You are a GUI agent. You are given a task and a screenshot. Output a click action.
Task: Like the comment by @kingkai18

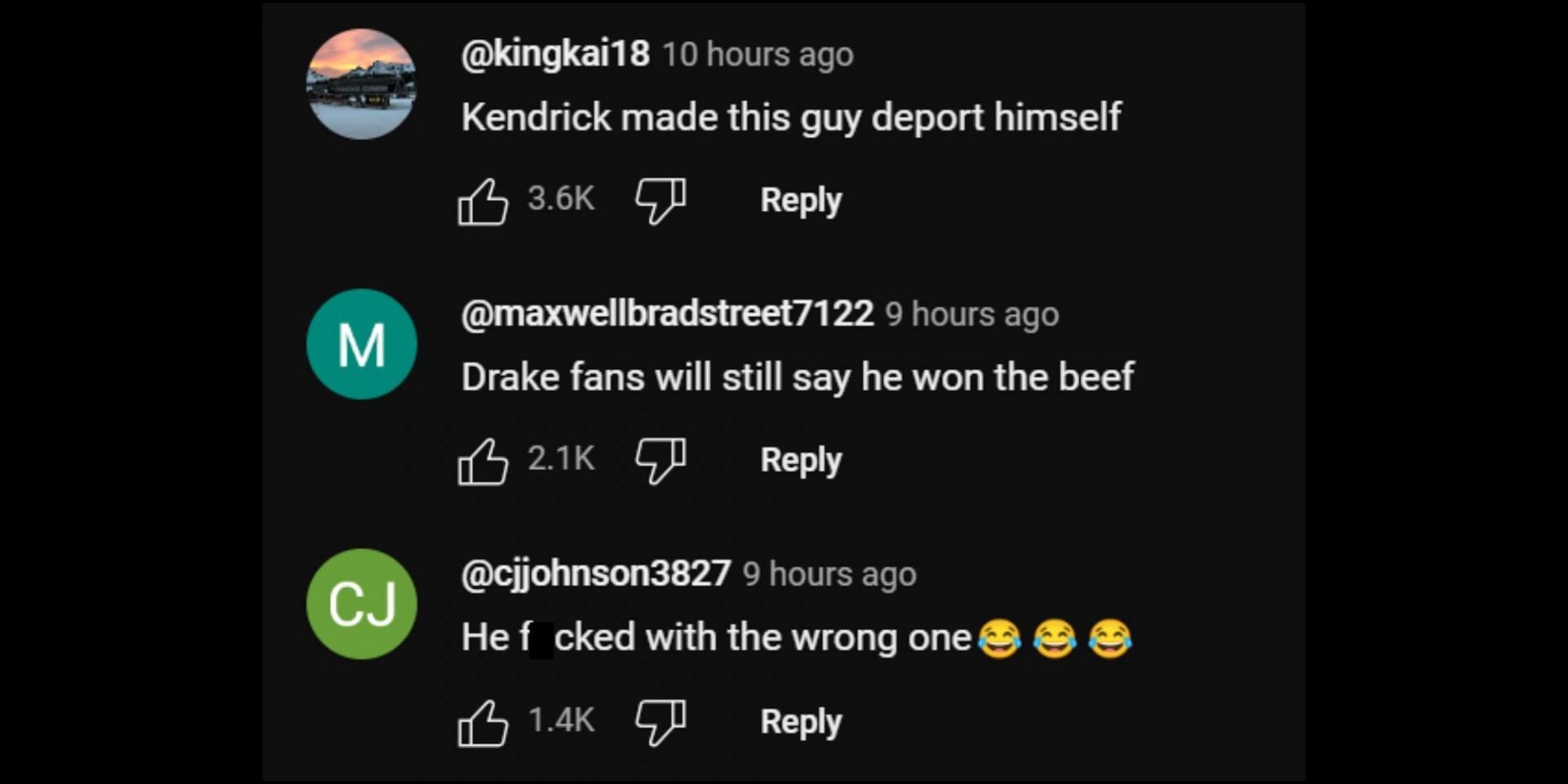pyautogui.click(x=483, y=201)
